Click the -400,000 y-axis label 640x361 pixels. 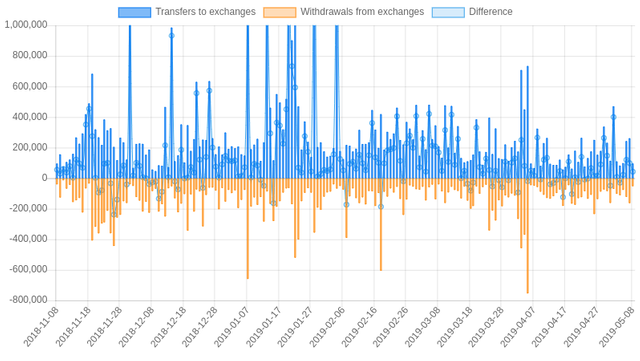(x=29, y=239)
